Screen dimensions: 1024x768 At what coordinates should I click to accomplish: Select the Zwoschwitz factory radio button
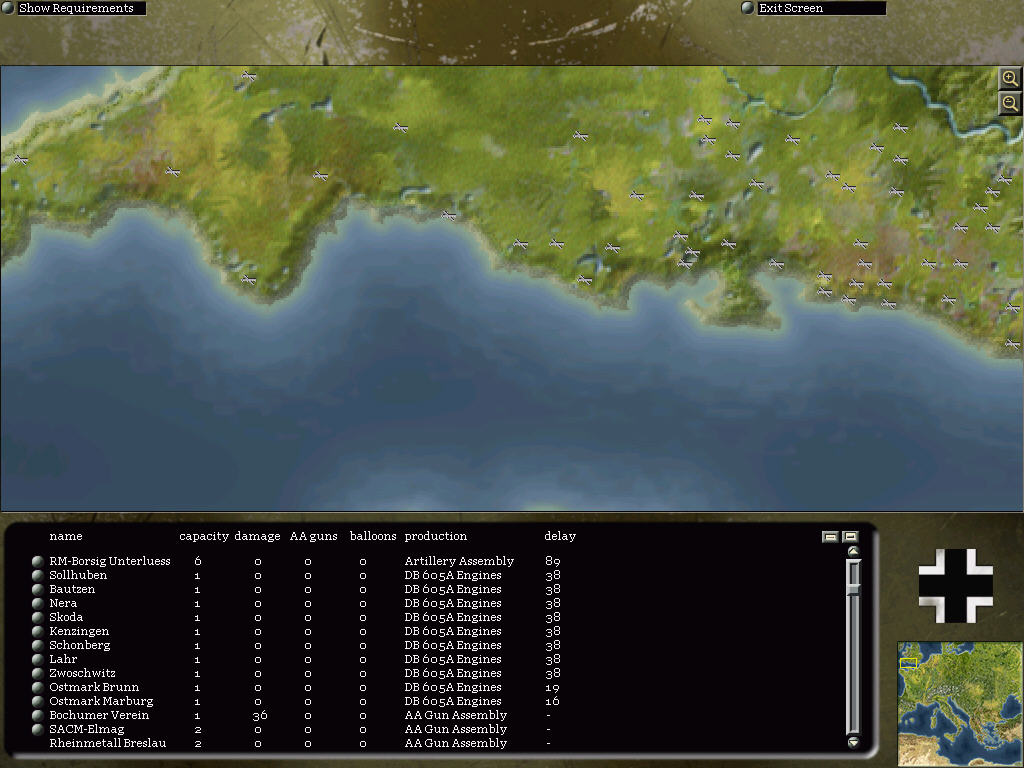[x=37, y=673]
